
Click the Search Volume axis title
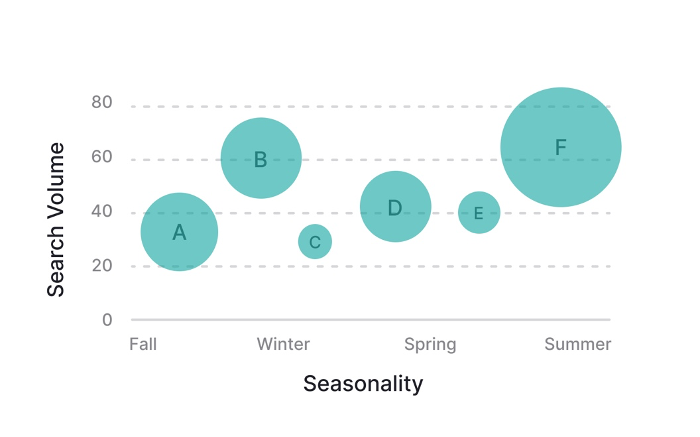coord(56,219)
